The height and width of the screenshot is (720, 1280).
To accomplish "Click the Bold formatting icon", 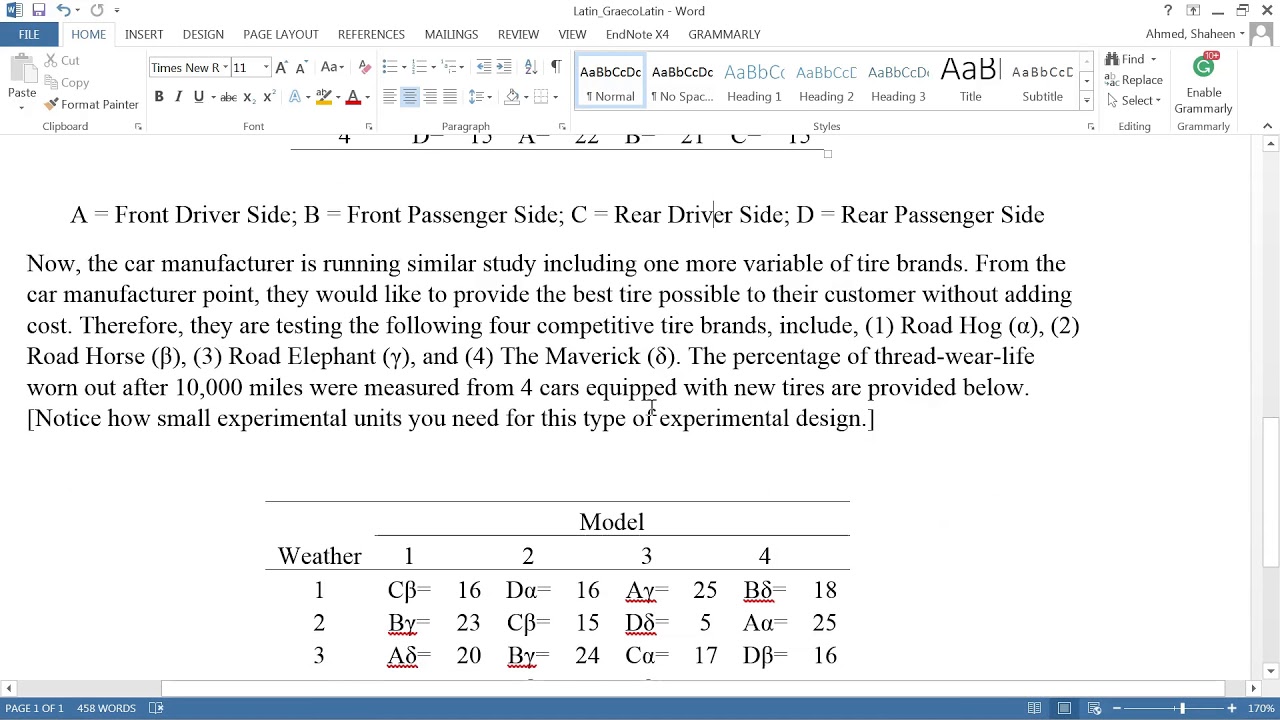I will tap(158, 97).
